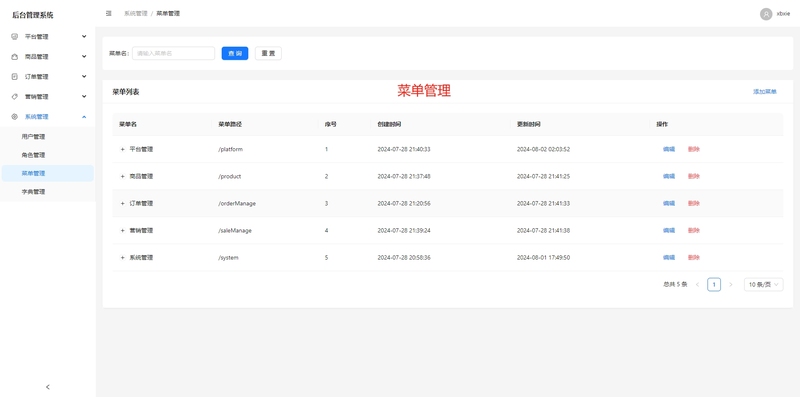
Task: Click the 总共 5 条 total count text
Action: tap(676, 285)
